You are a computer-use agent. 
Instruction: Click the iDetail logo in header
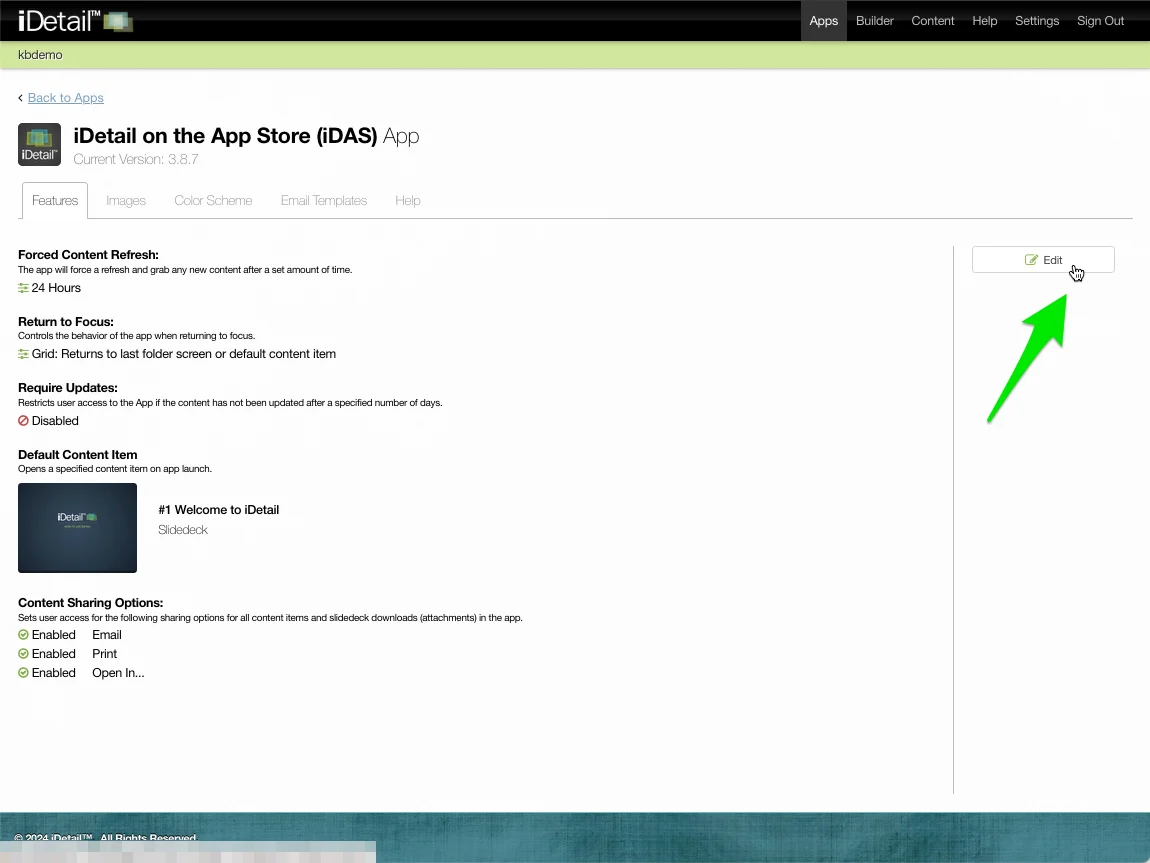[x=75, y=21]
